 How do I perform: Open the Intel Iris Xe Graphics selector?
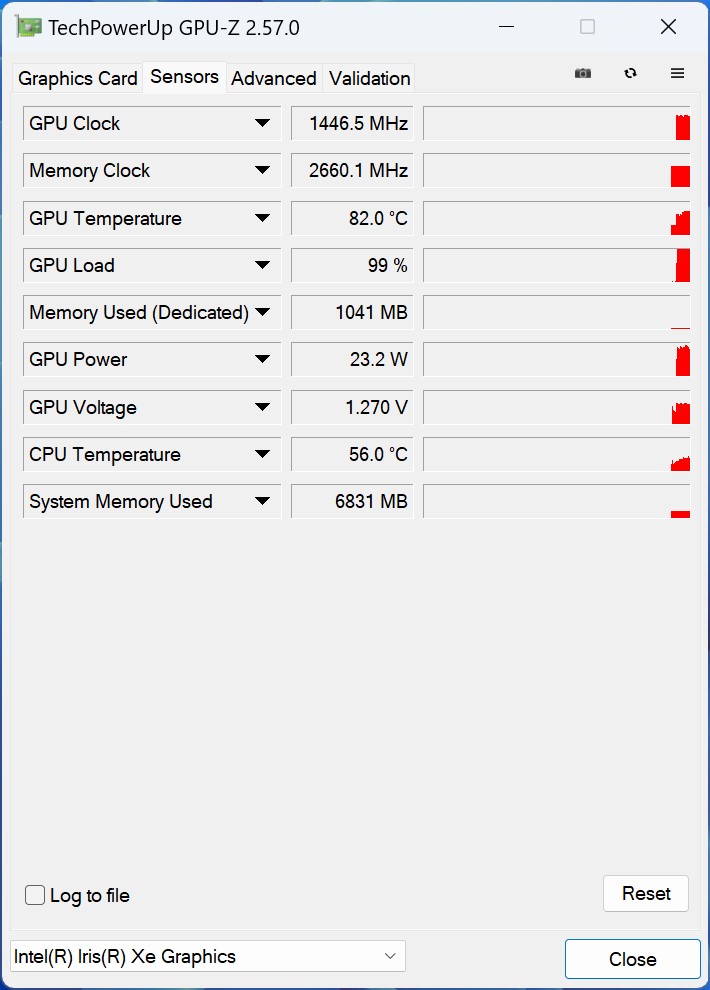point(208,956)
